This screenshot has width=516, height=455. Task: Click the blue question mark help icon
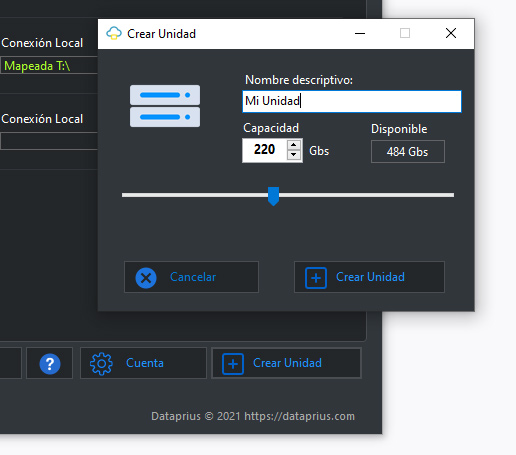[50, 364]
